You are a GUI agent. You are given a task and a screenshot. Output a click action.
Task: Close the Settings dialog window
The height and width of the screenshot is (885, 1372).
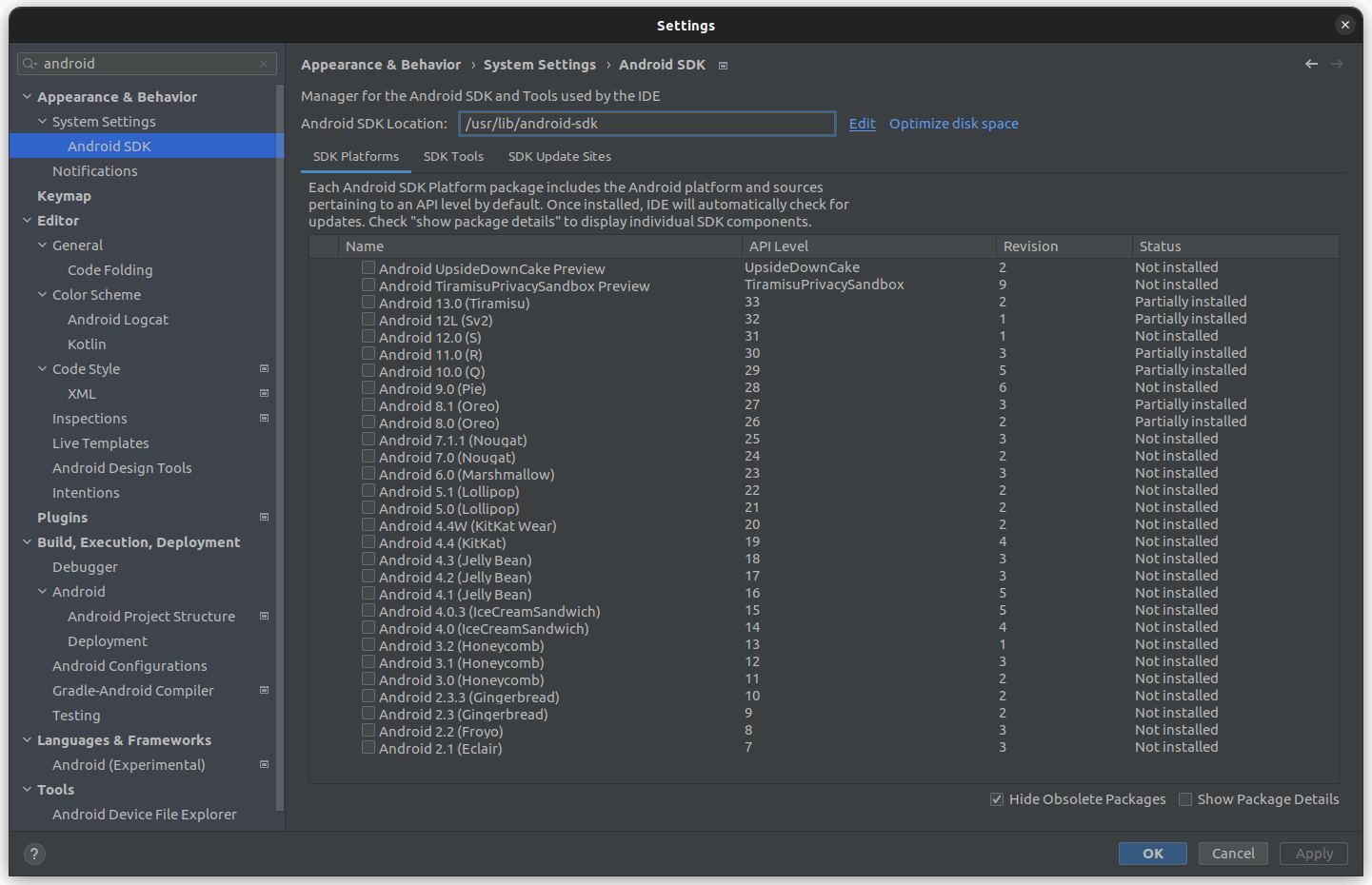click(1344, 25)
